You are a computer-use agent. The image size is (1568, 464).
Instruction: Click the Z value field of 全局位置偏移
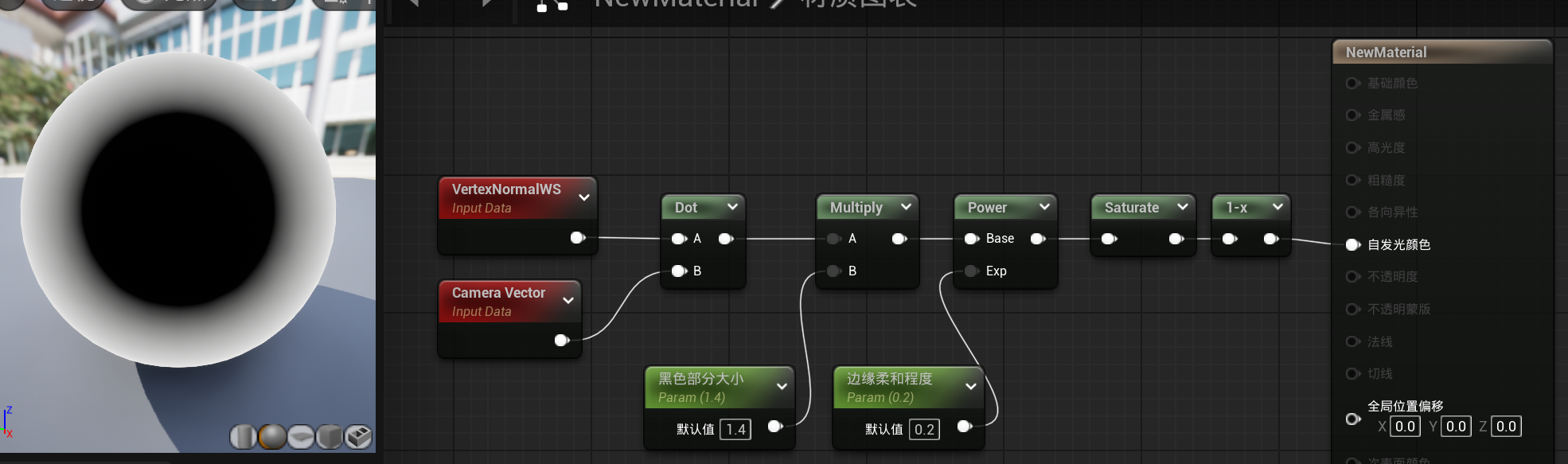(1506, 427)
